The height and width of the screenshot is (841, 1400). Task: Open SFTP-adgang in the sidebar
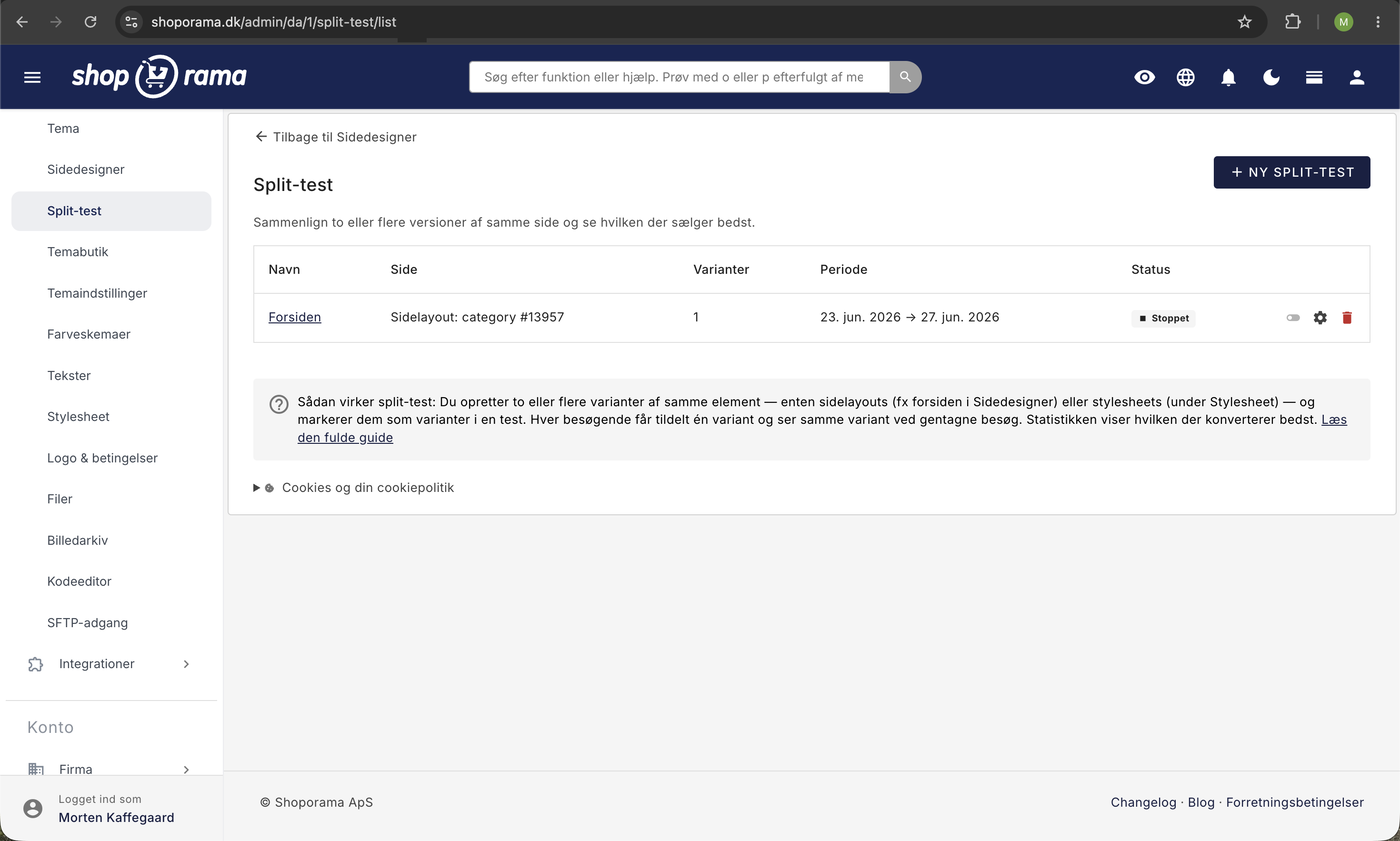[87, 622]
